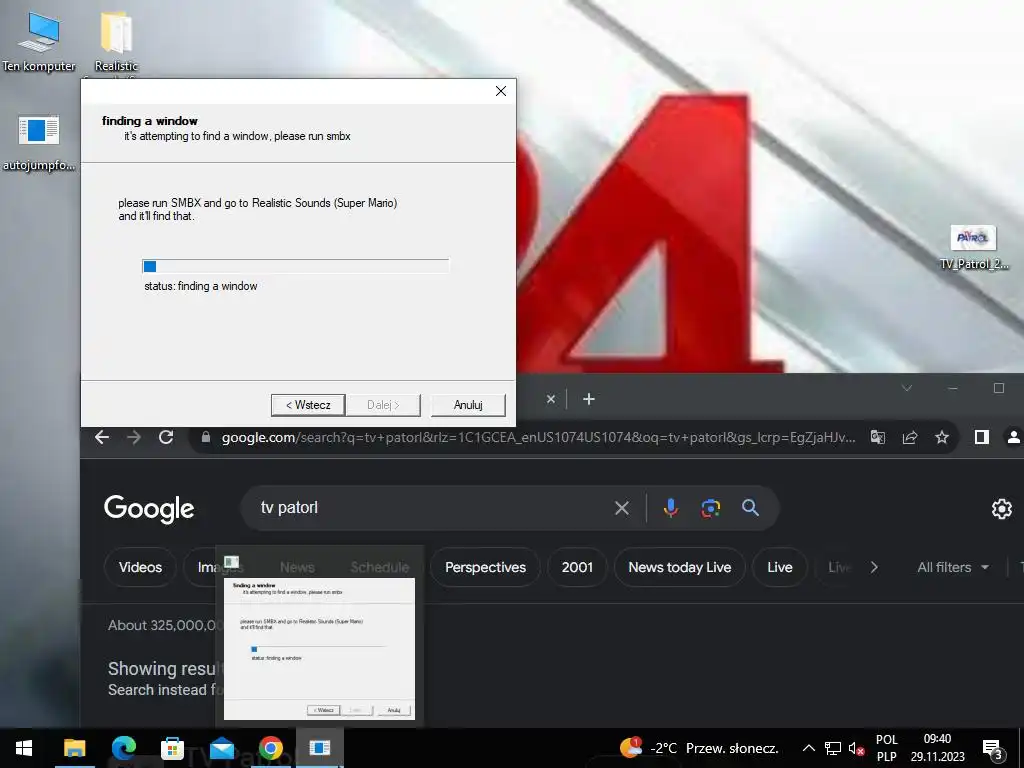Click the Chrome address bar URL
Screen dimensions: 1024x768
point(538,438)
